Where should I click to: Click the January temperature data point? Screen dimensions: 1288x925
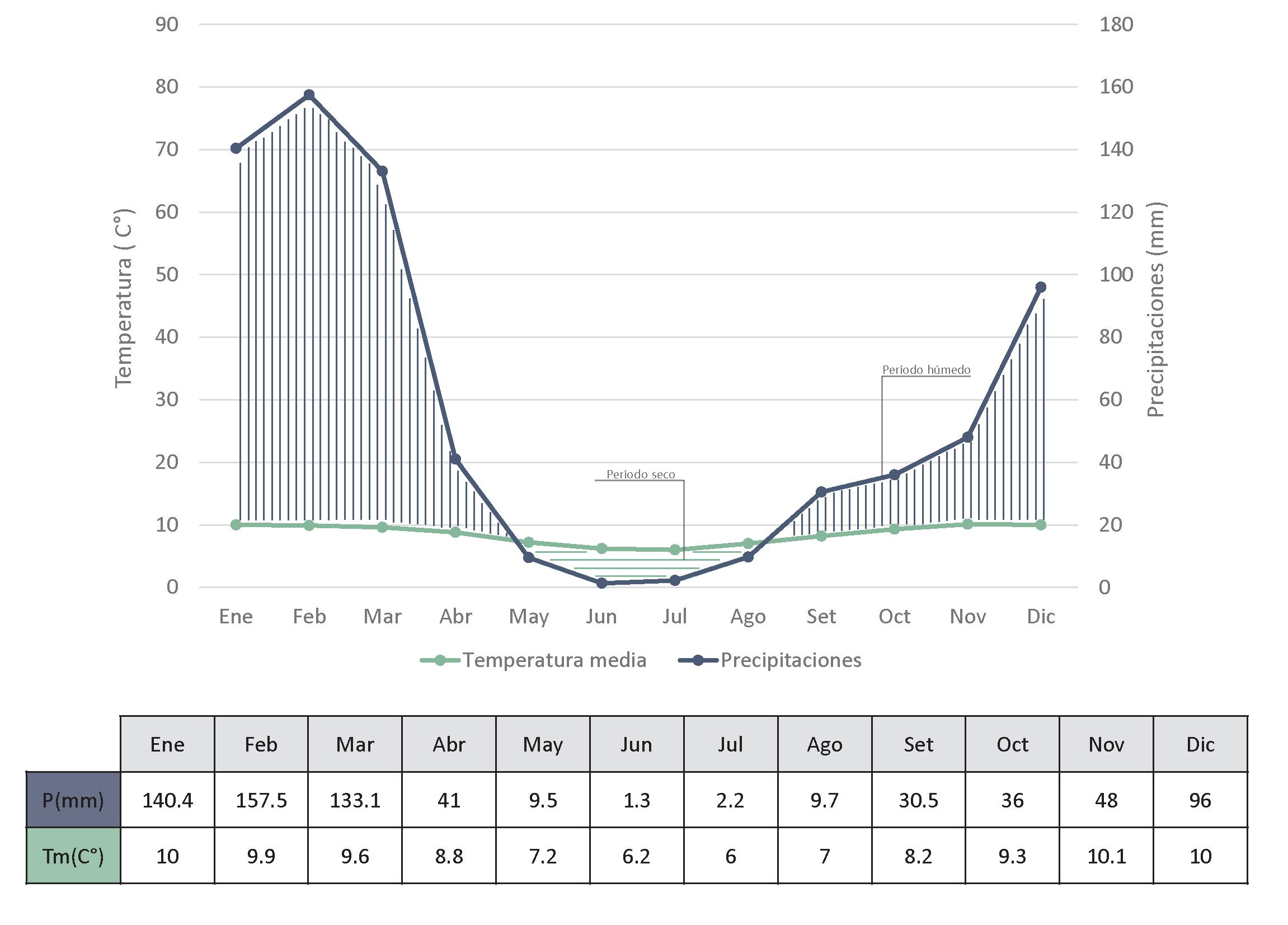236,525
